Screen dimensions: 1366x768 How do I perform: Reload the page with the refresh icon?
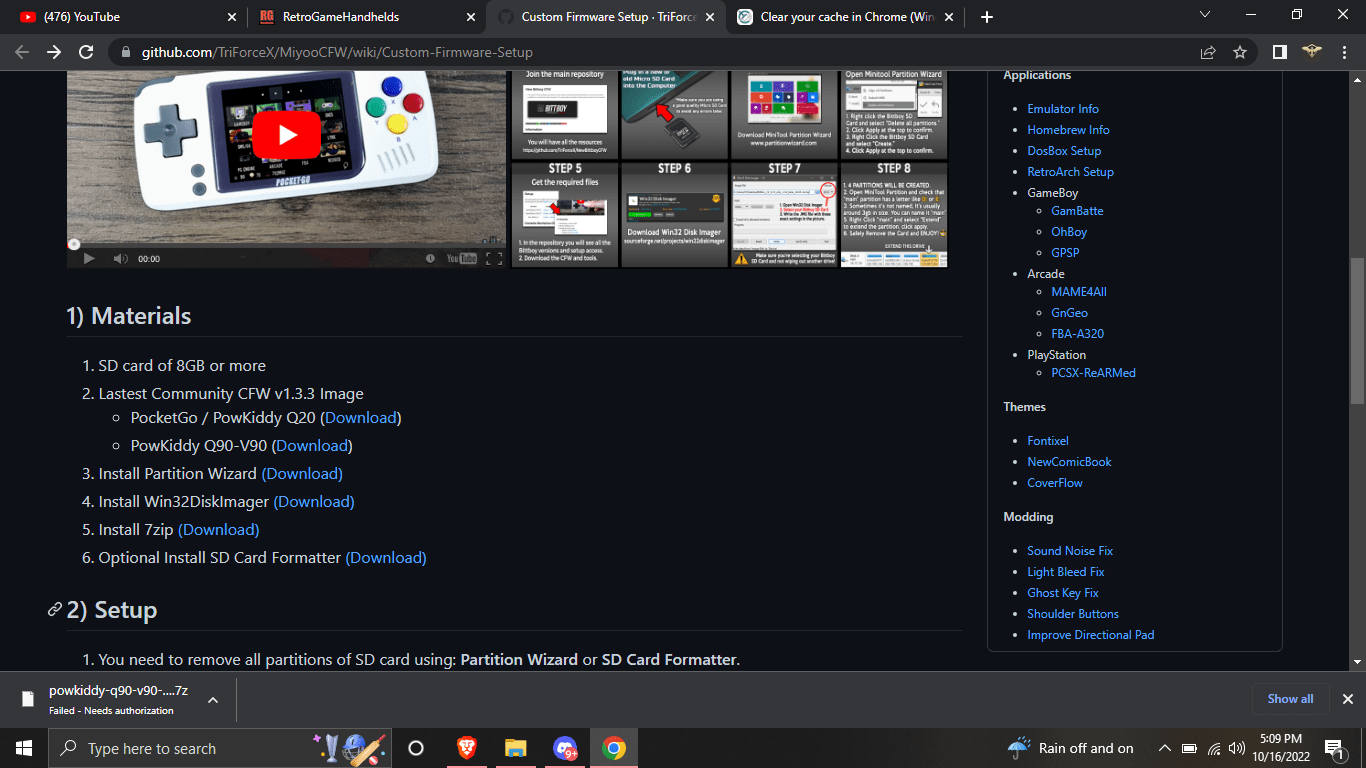click(x=86, y=52)
